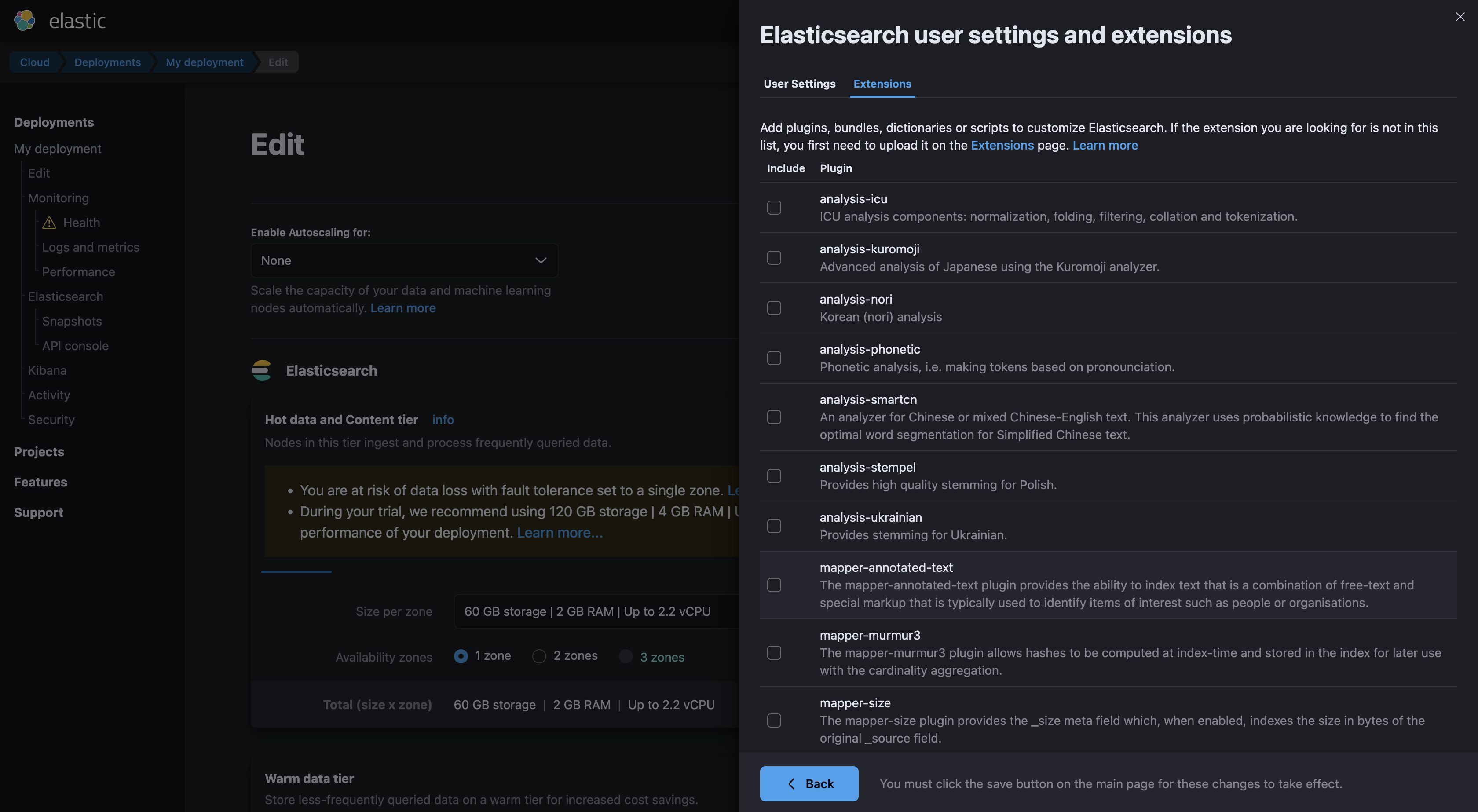
Task: Click the Elasticsearch section logo icon
Action: click(x=262, y=371)
